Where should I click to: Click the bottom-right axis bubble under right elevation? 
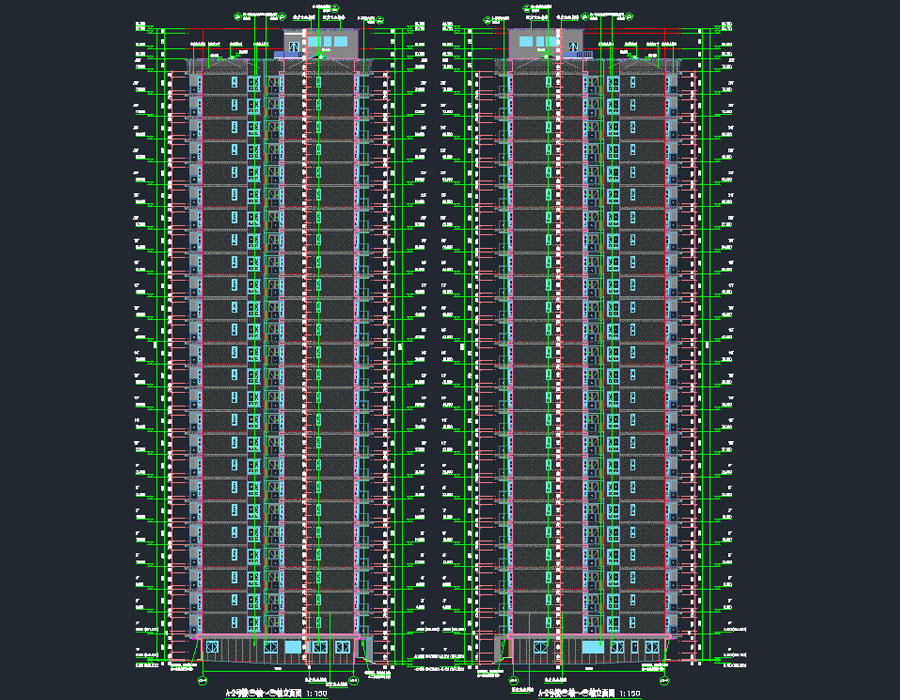pos(664,681)
